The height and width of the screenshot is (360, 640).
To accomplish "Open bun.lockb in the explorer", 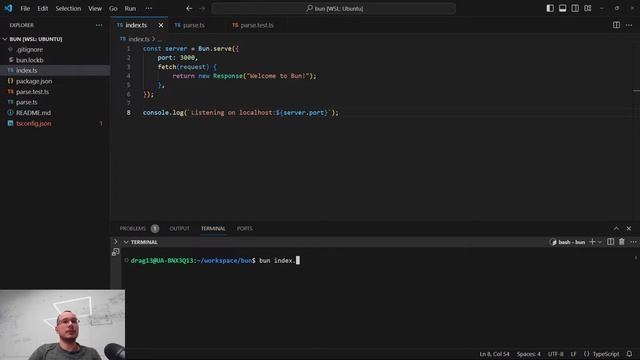I will pos(29,60).
